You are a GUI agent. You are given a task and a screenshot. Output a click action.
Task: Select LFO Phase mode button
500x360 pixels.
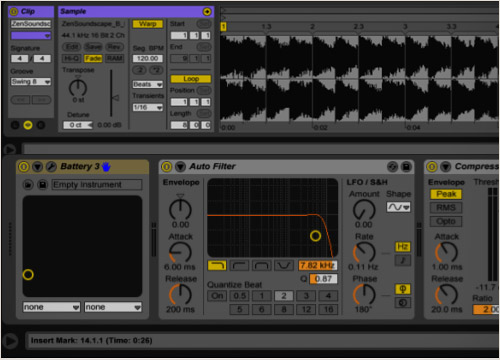click(403, 289)
